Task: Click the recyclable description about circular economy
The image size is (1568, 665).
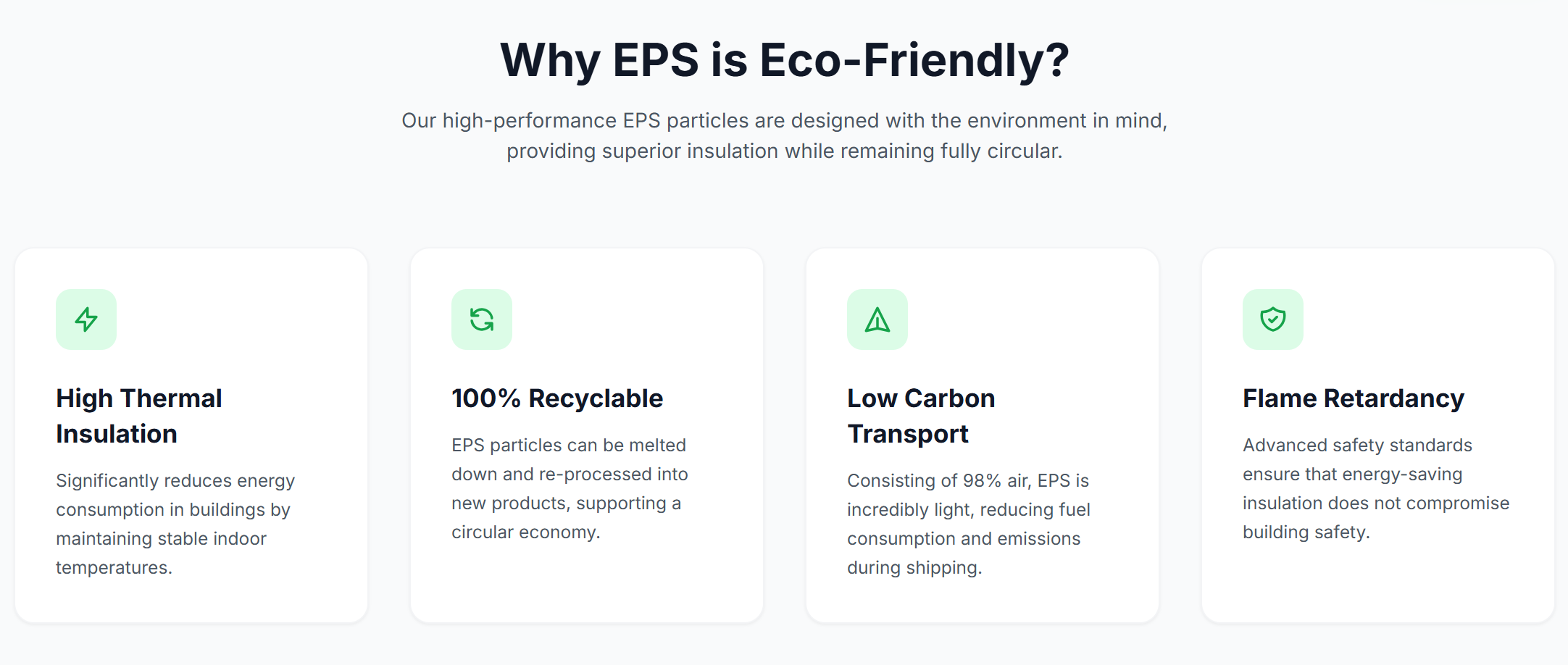Action: pyautogui.click(x=570, y=488)
